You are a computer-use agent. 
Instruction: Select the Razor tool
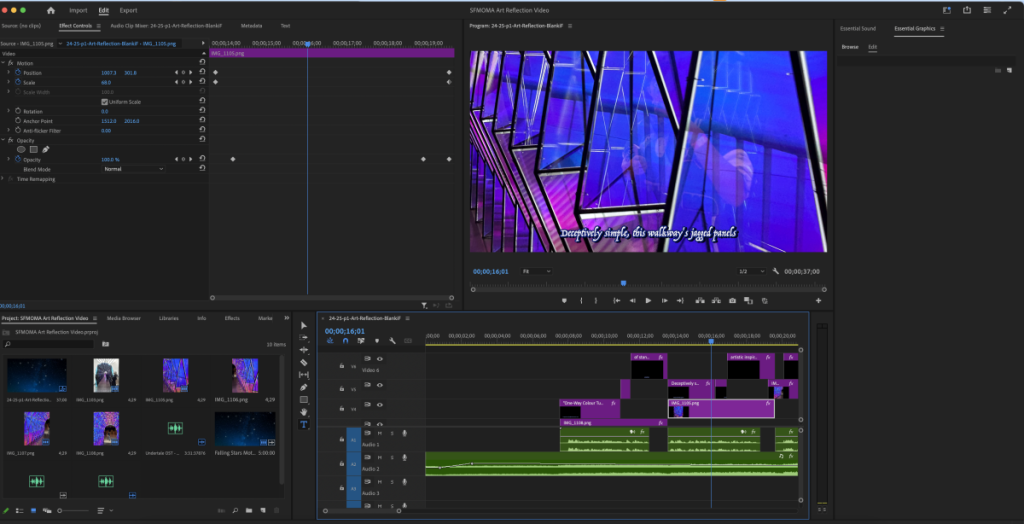click(304, 363)
